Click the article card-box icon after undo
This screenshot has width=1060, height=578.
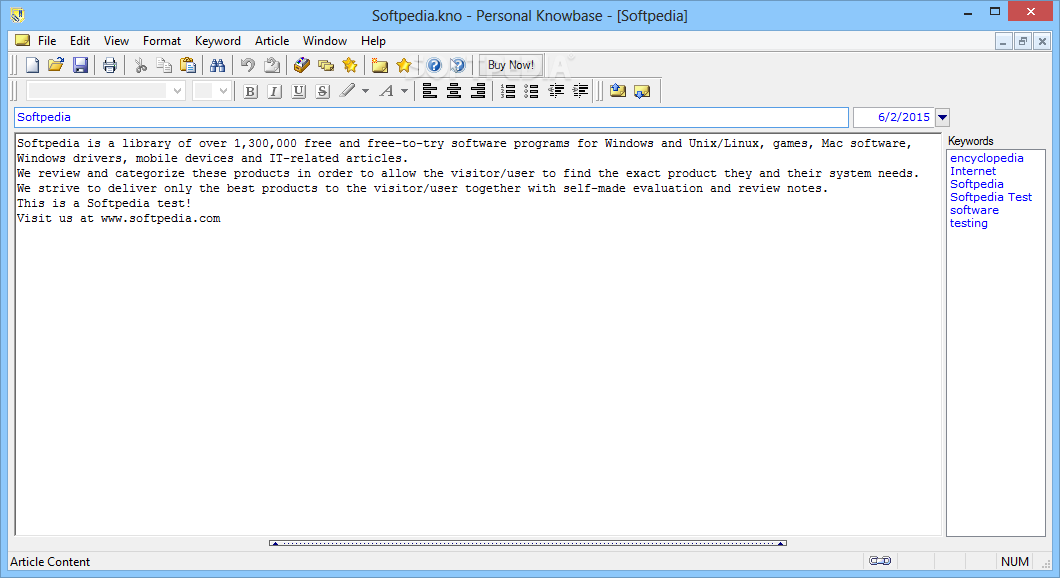[302, 65]
